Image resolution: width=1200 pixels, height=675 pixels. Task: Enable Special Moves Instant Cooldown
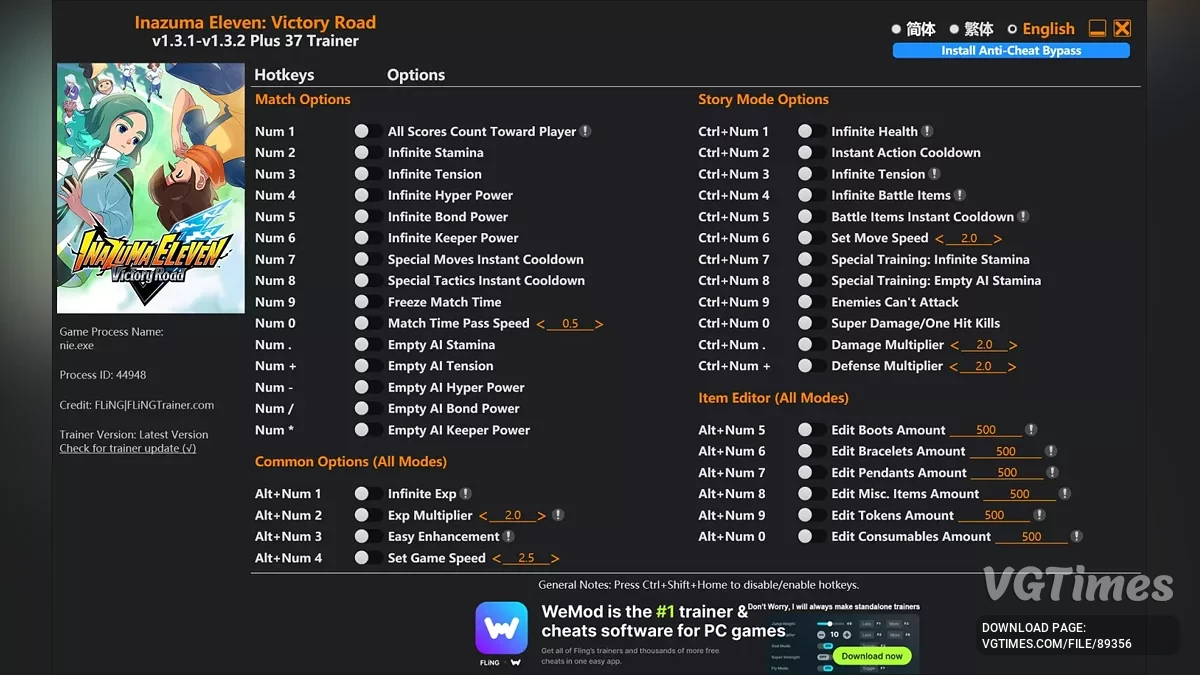tap(367, 259)
